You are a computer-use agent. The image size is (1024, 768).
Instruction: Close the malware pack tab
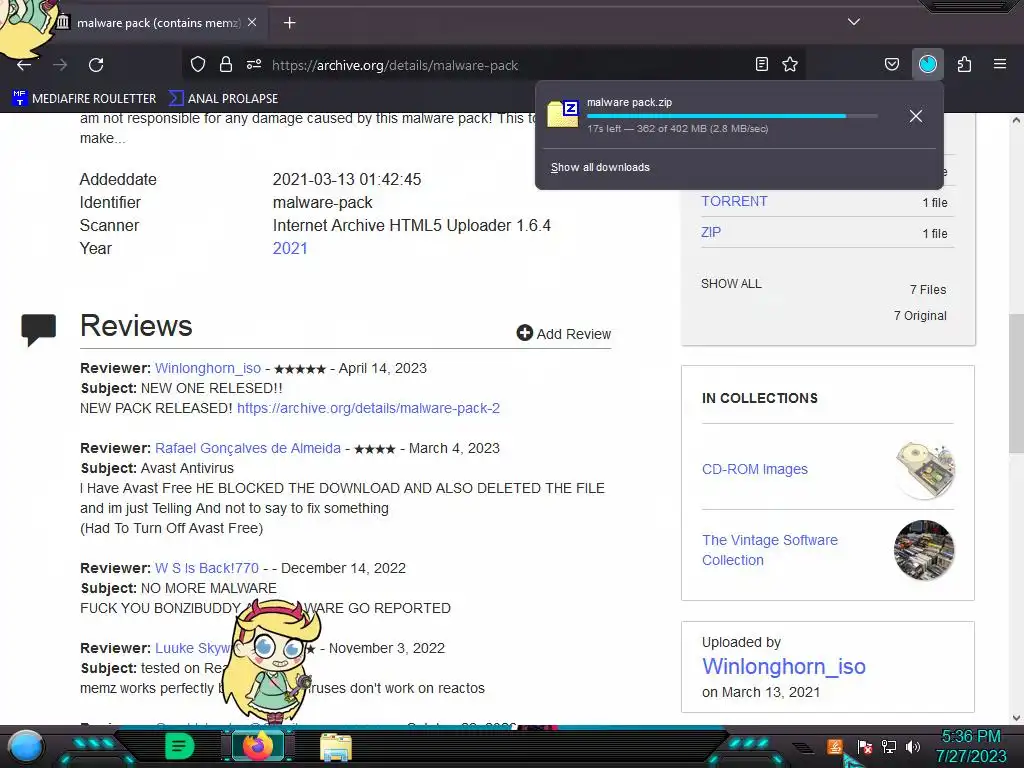click(x=252, y=22)
